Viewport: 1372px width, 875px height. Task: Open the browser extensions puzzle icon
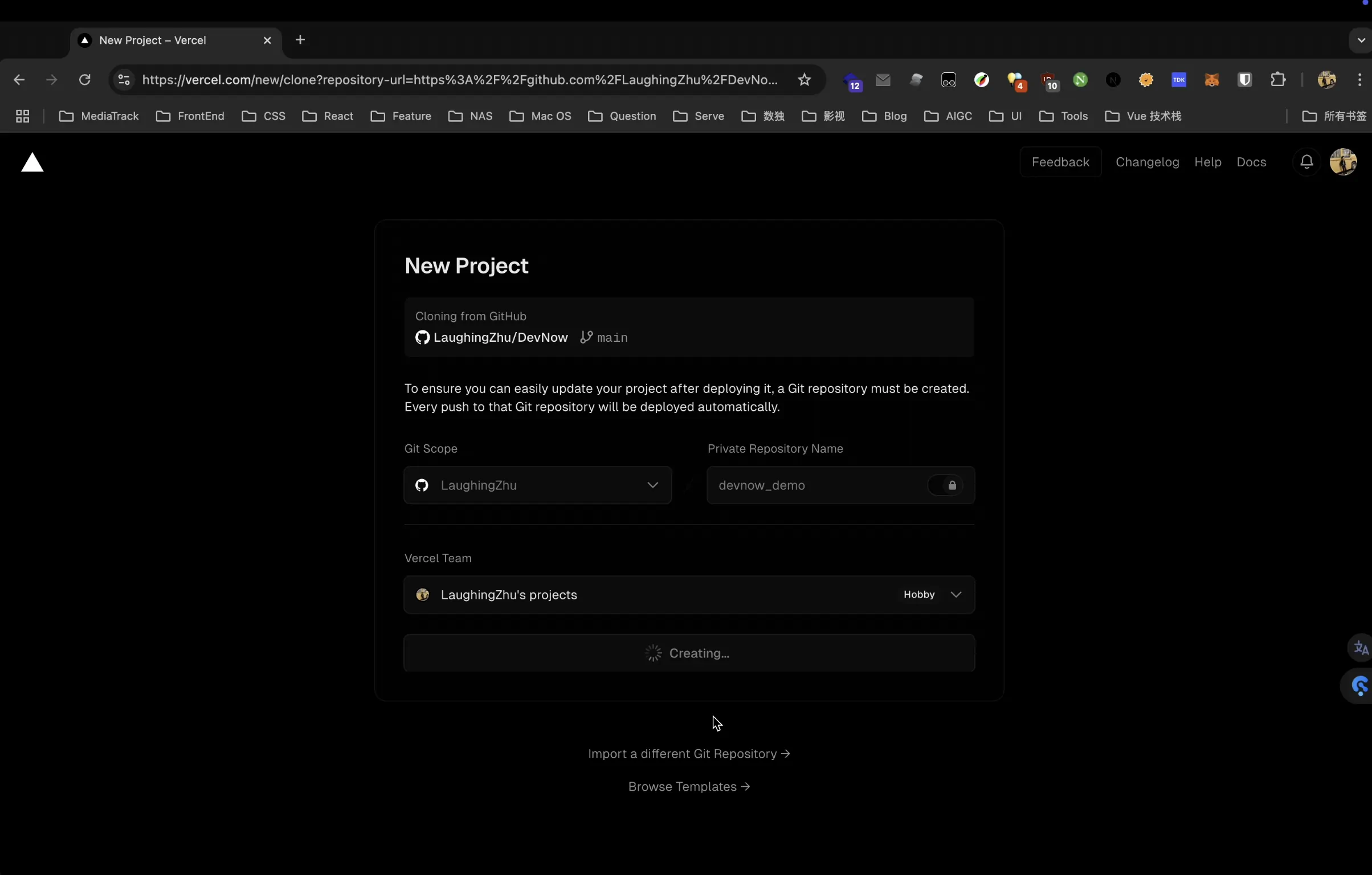(x=1278, y=80)
